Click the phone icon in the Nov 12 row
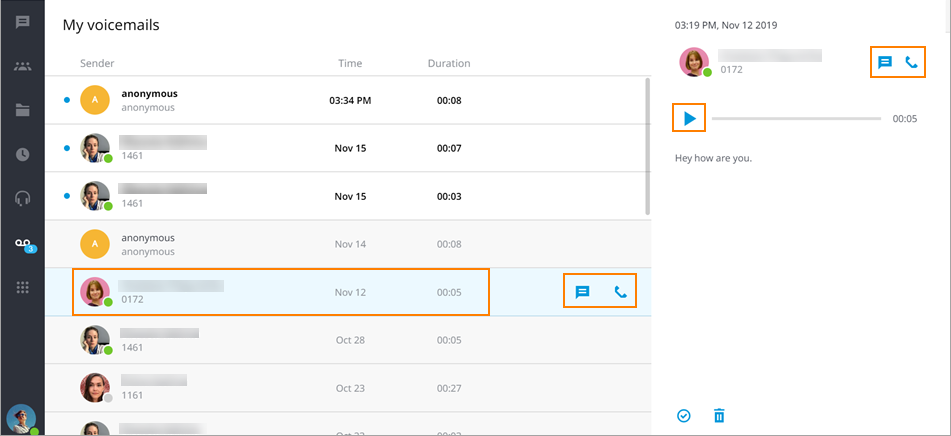The image size is (951, 436). coord(620,292)
